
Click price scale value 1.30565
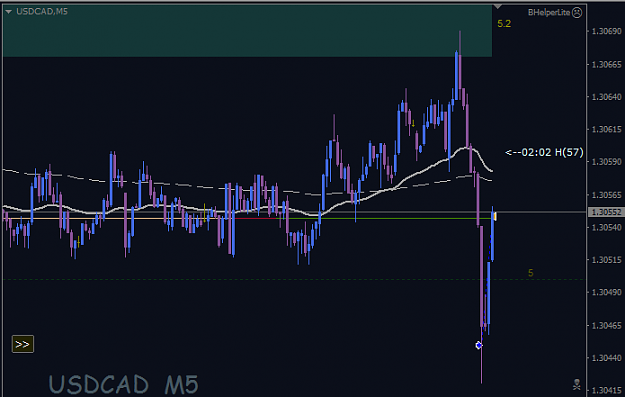pos(607,195)
